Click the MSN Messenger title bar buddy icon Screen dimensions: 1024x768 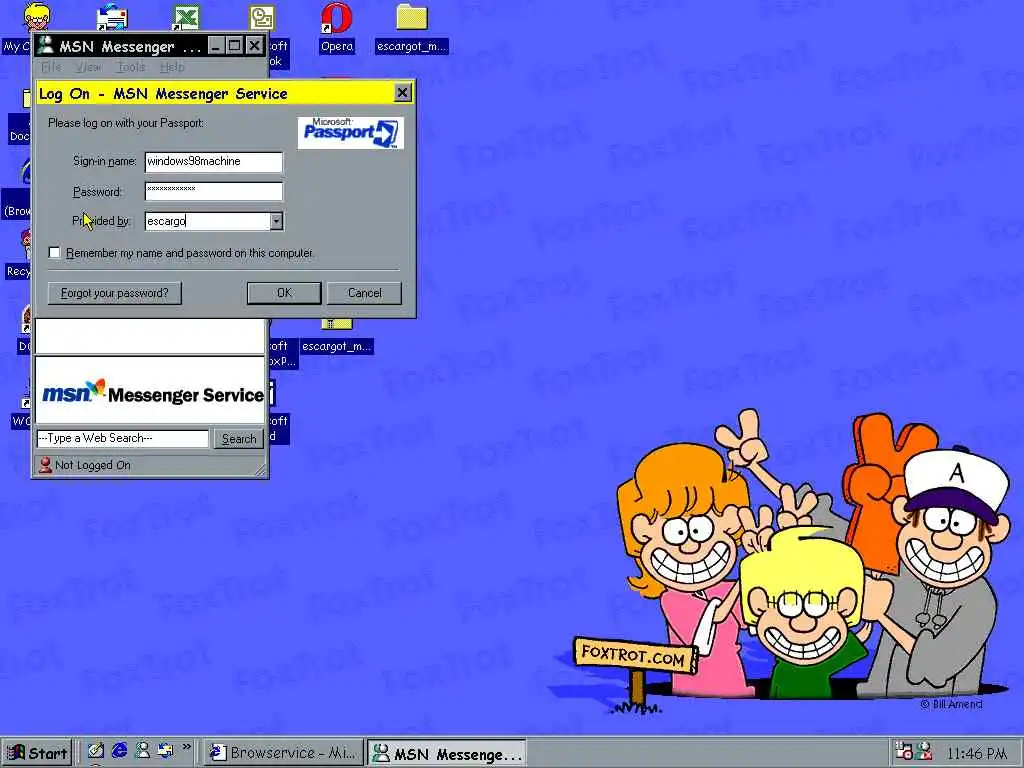click(45, 46)
